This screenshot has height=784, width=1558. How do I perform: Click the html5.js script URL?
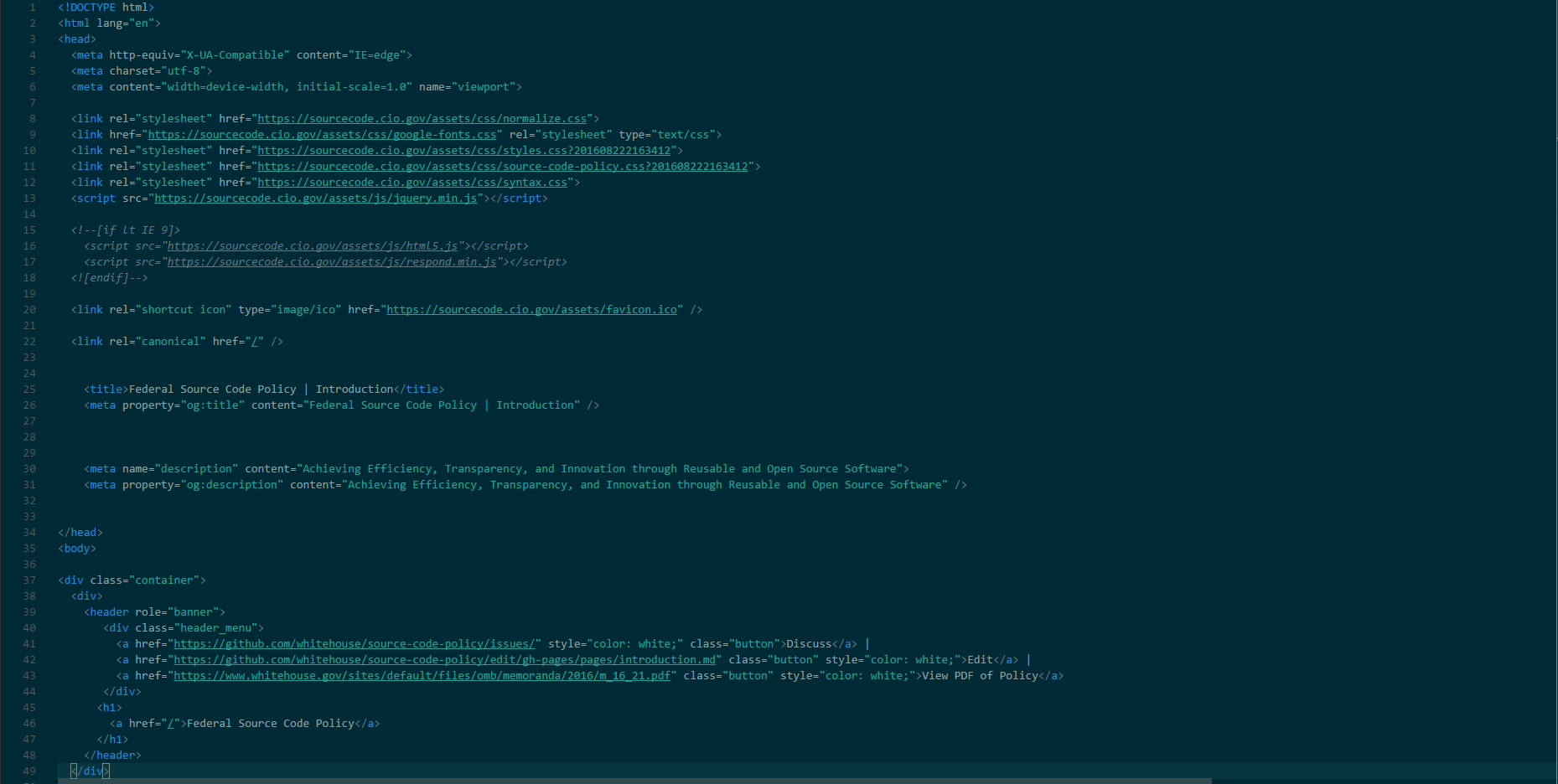313,246
